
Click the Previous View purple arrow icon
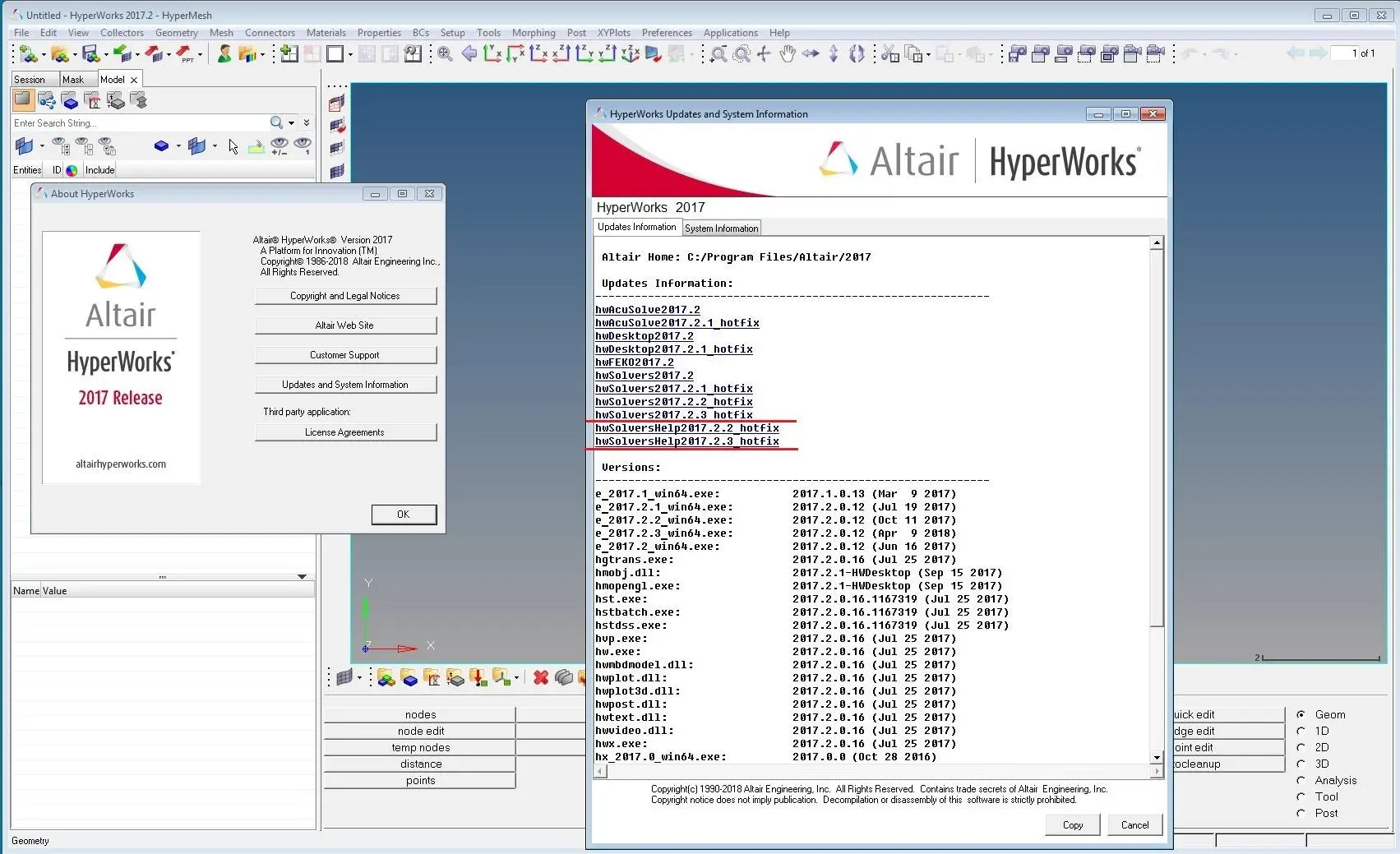(x=469, y=54)
